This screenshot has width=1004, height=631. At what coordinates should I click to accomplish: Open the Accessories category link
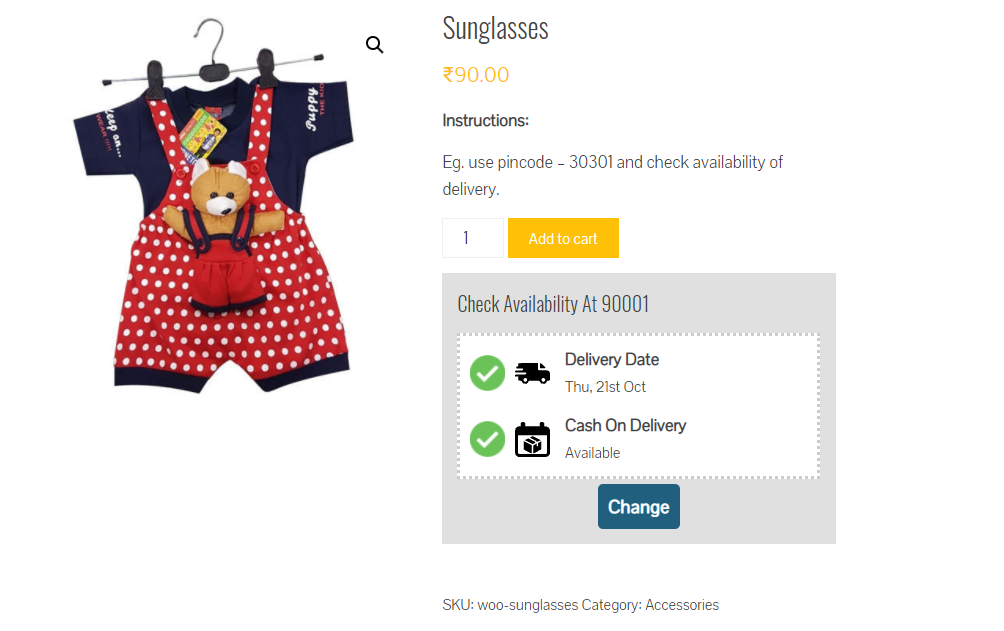(x=682, y=605)
